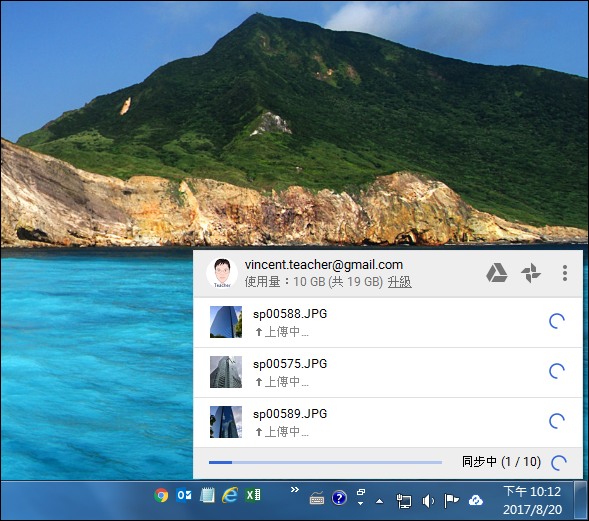The image size is (589, 521).
Task: Open Google Drive icon in sync panel
Action: tap(497, 273)
